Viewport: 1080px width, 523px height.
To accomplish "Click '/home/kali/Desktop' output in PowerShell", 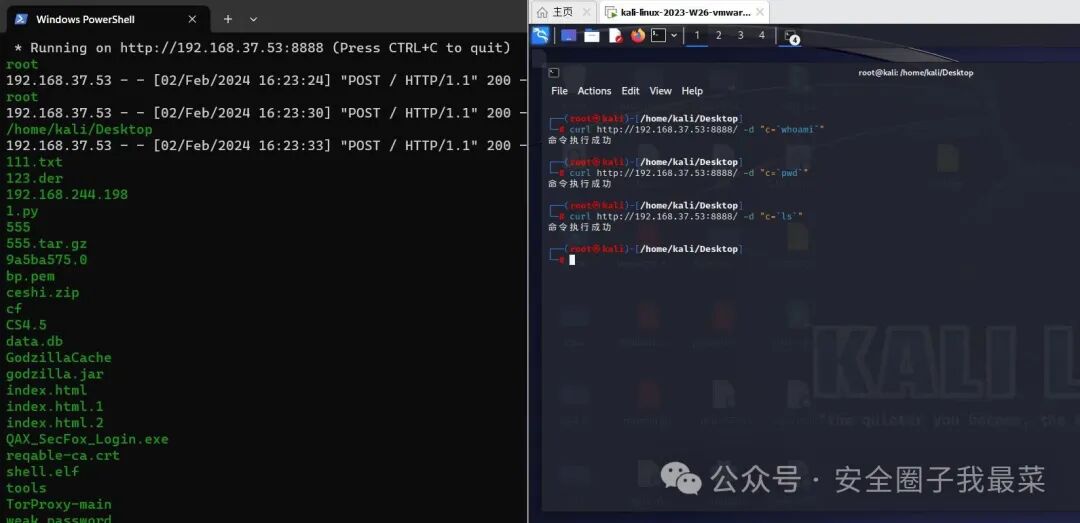I will click(79, 130).
